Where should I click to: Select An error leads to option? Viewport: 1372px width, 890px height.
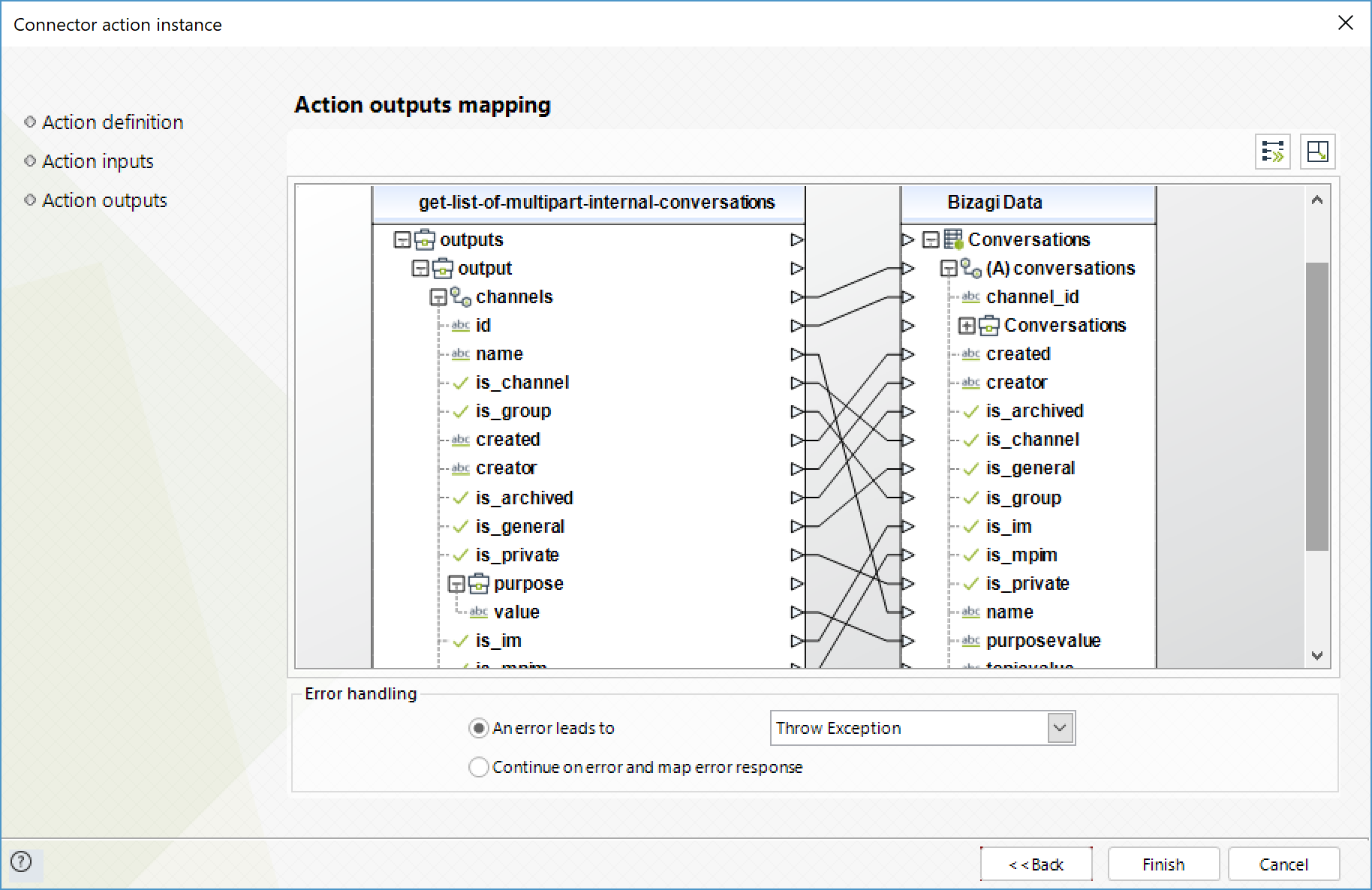[478, 728]
